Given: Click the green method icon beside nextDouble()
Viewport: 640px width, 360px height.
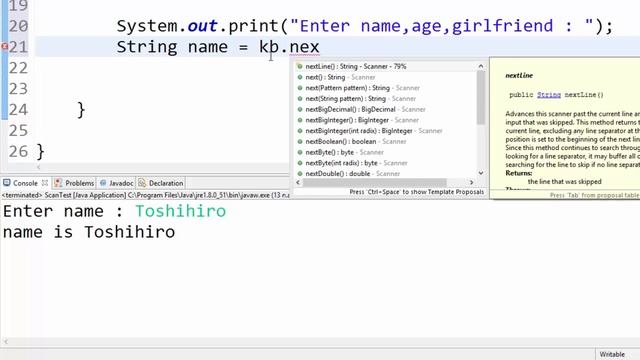Looking at the screenshot, I should tap(300, 173).
